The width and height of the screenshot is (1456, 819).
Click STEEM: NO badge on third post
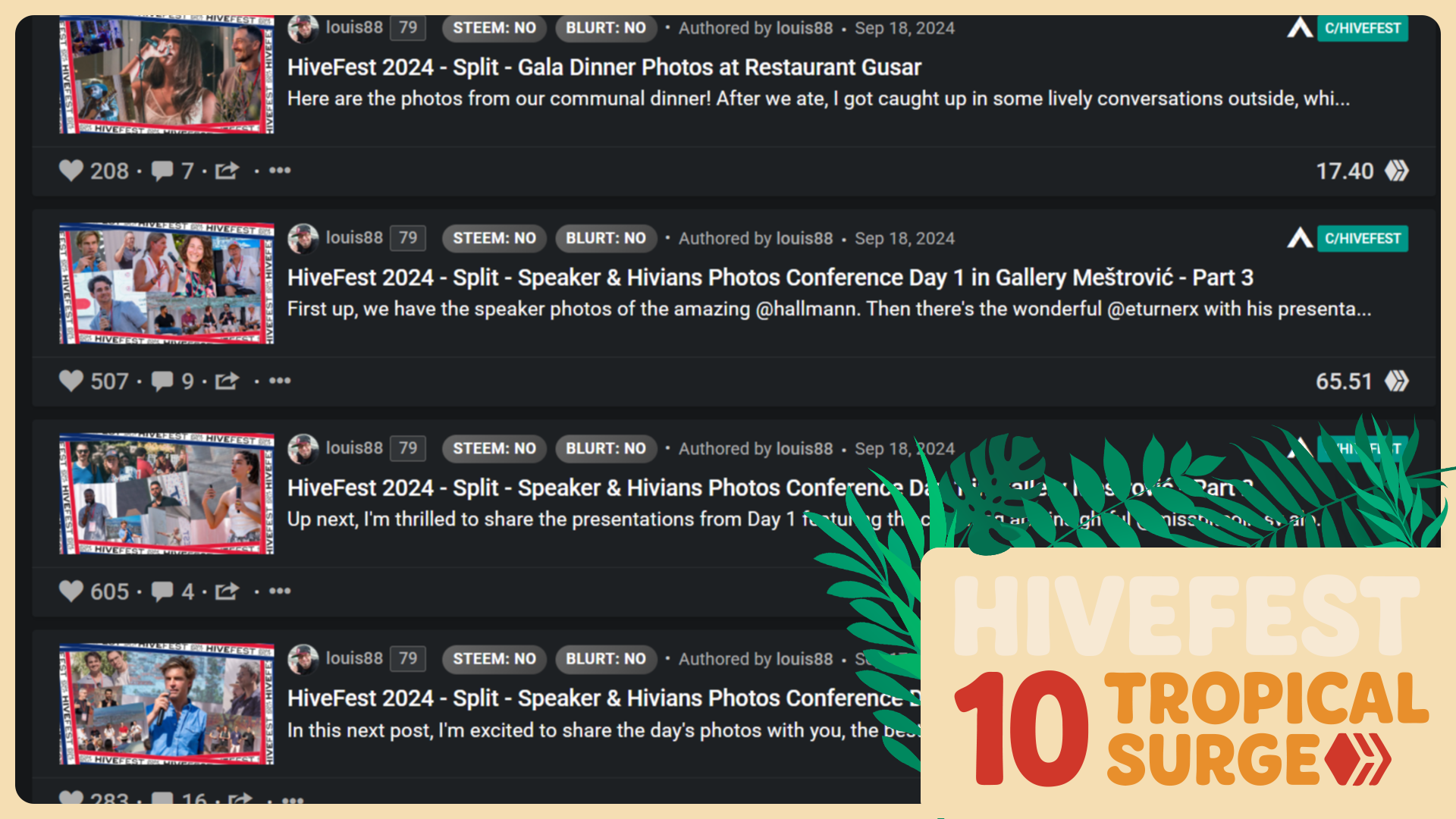494,448
